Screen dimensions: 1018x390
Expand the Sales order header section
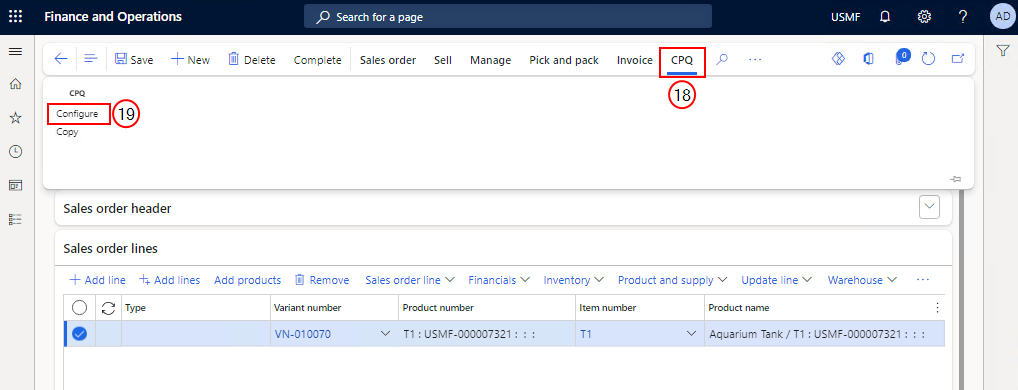930,208
